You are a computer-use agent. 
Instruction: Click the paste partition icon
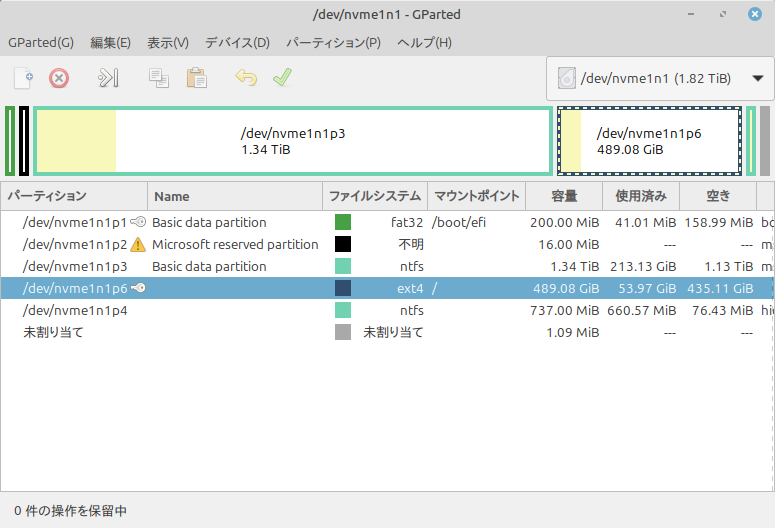click(196, 78)
